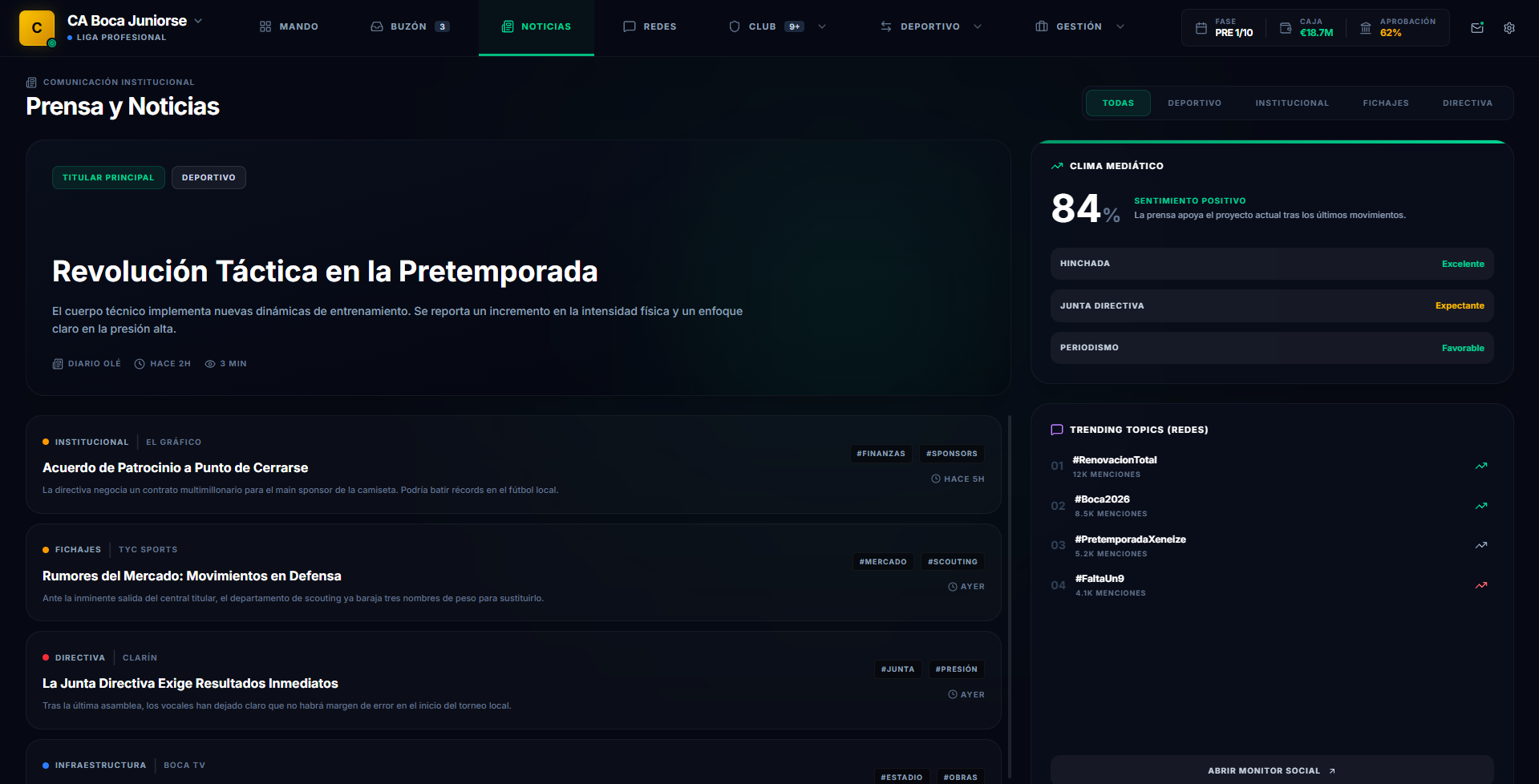This screenshot has width=1539, height=784.
Task: Click the #JUNTA tag
Action: click(x=897, y=669)
